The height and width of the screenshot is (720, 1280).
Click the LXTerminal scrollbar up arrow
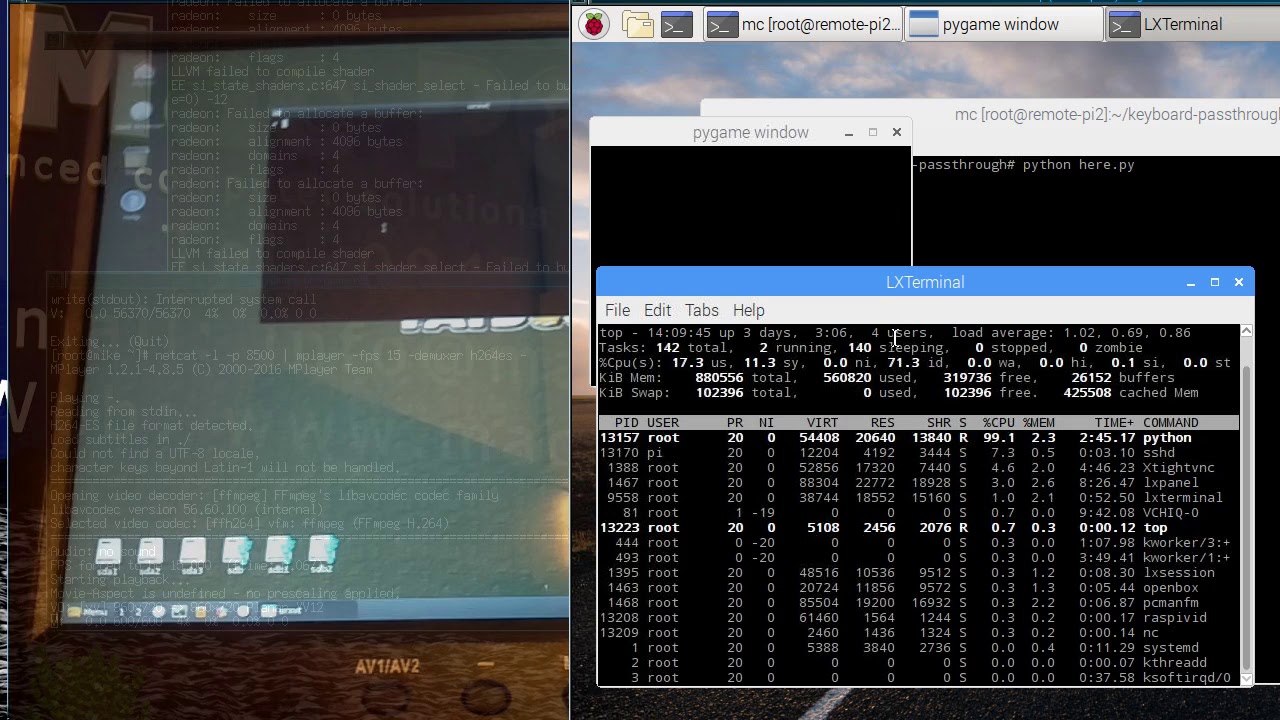(x=1246, y=331)
